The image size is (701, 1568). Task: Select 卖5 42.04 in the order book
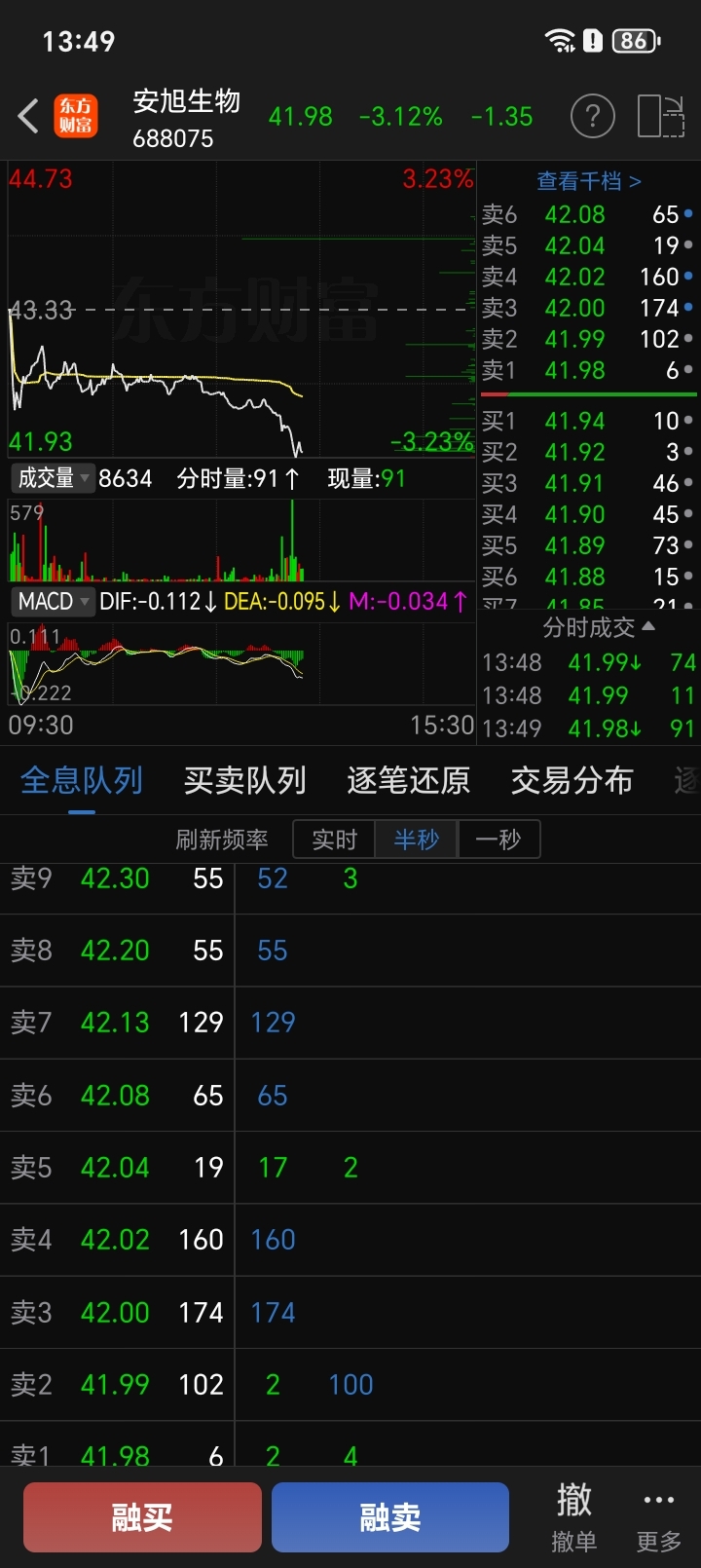588,245
